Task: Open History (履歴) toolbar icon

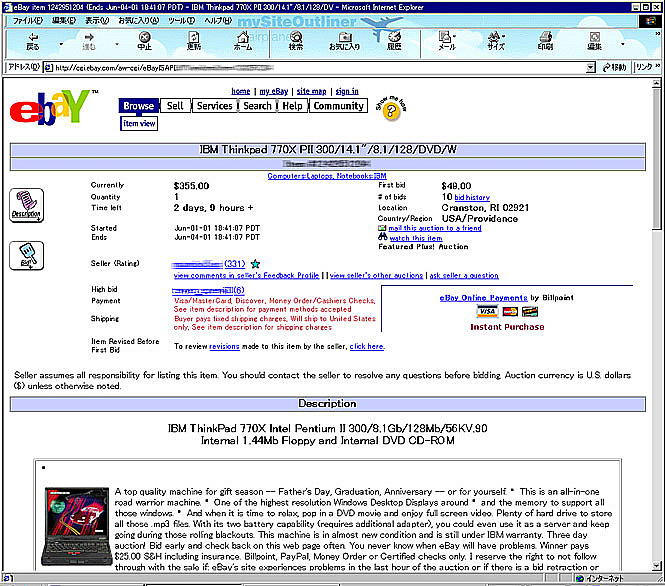Action: [x=394, y=42]
